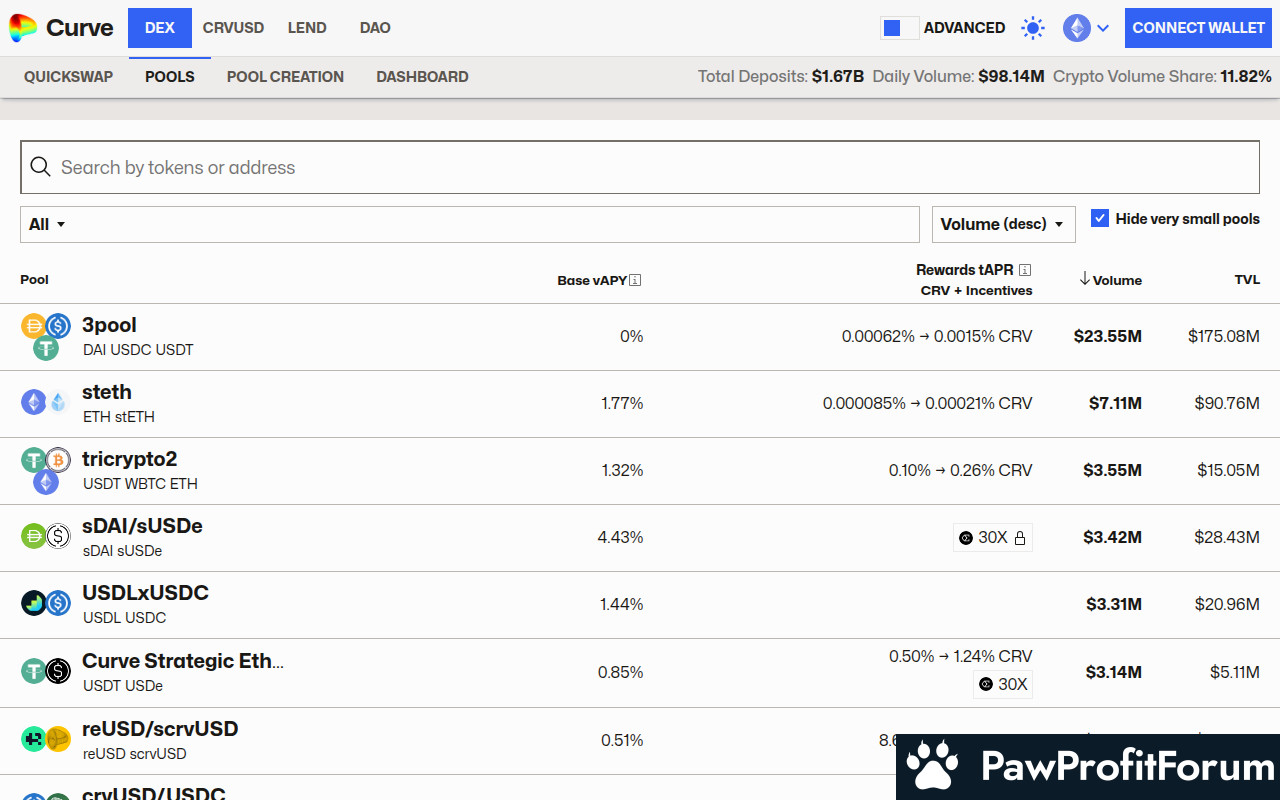Switch theme using the sun icon
Viewport: 1280px width, 800px height.
[x=1032, y=28]
